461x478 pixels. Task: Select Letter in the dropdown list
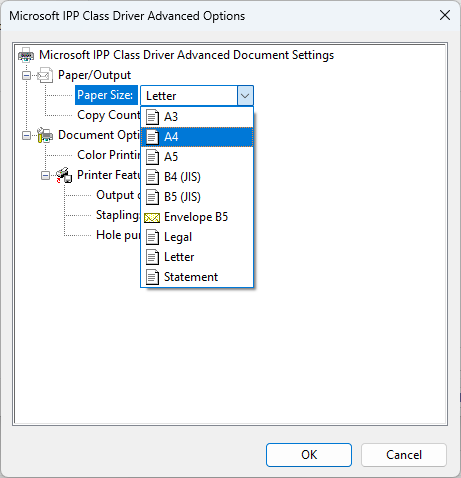197,257
